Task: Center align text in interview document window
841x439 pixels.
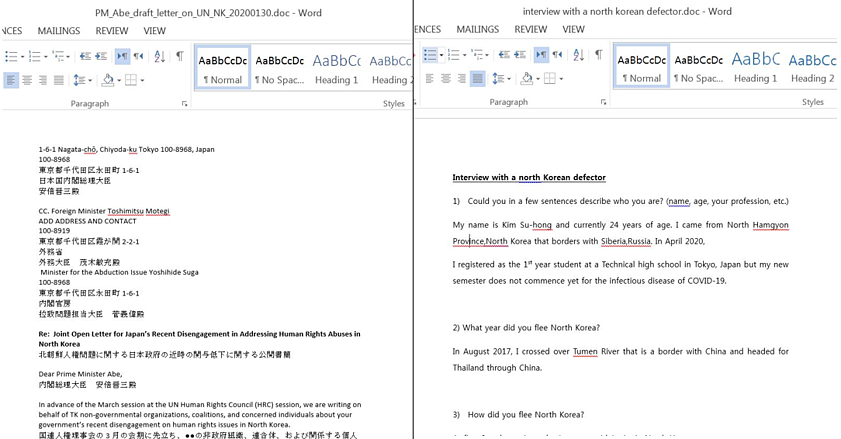Action: (446, 79)
